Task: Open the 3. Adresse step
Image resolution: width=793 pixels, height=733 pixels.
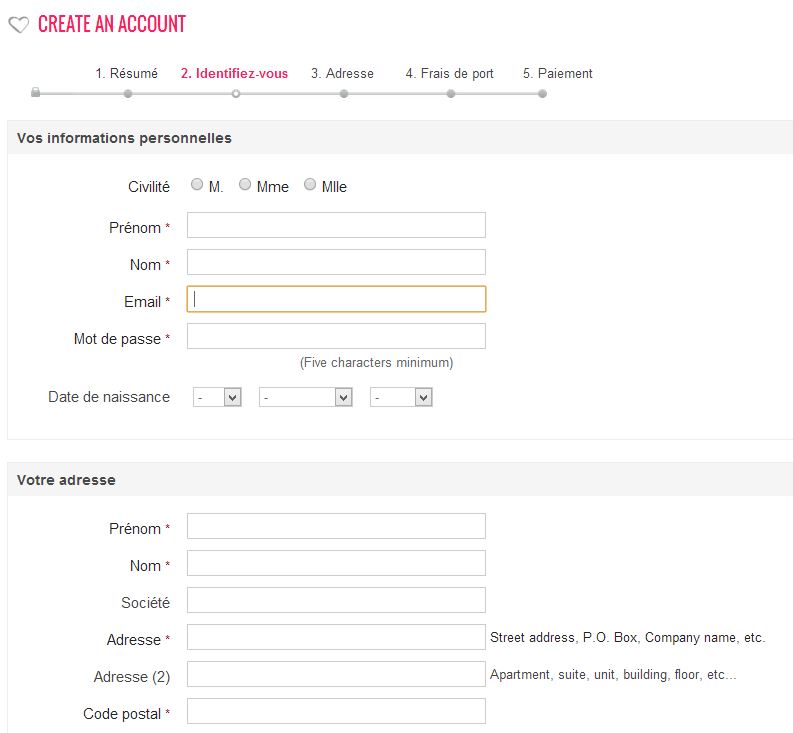Action: [x=342, y=73]
